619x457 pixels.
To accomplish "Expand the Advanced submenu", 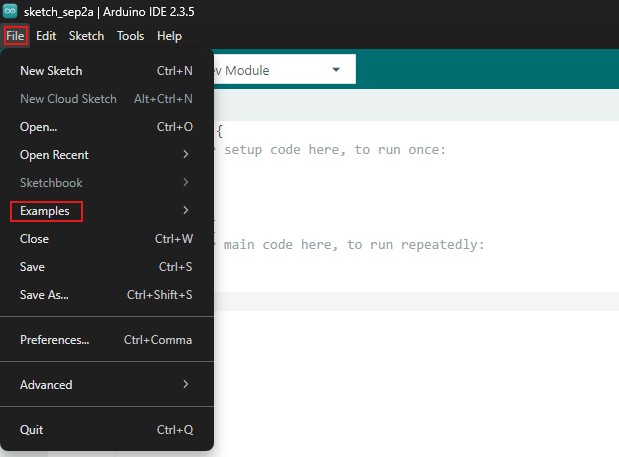I will 107,384.
